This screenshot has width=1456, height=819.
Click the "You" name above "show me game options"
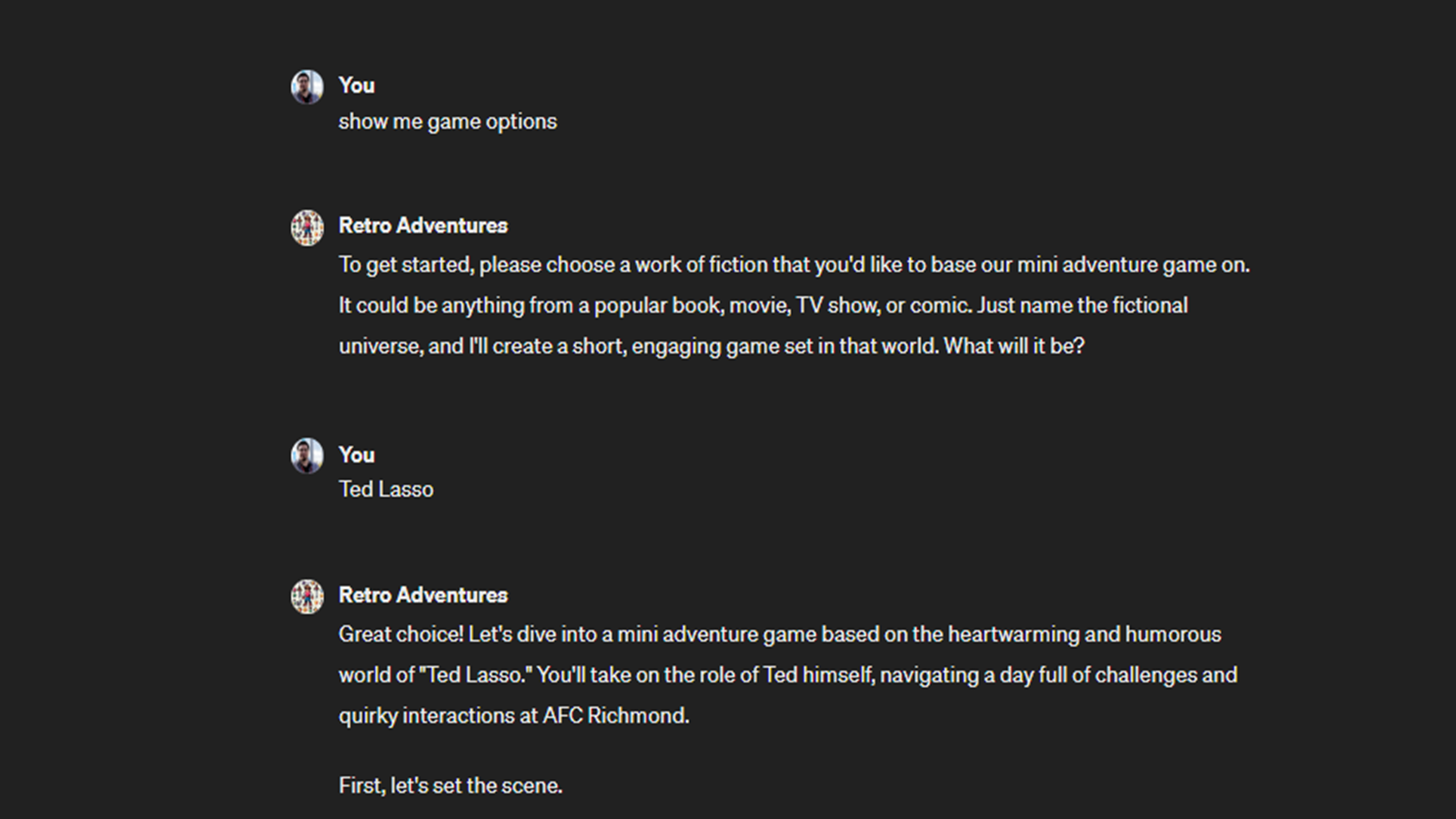point(357,86)
